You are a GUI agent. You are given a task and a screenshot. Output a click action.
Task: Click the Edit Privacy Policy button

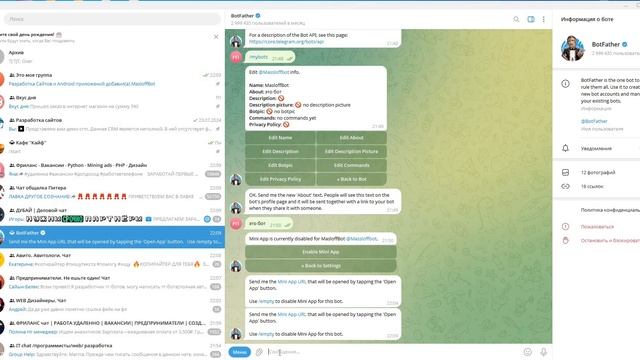click(280, 179)
